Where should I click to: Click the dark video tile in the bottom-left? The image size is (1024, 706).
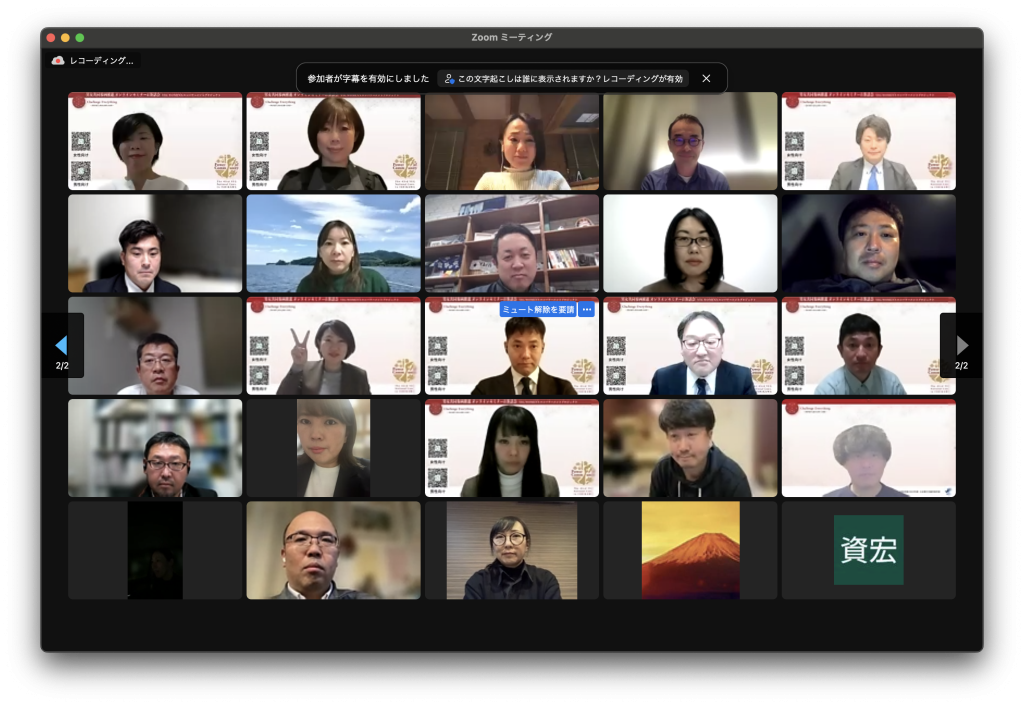(155, 550)
